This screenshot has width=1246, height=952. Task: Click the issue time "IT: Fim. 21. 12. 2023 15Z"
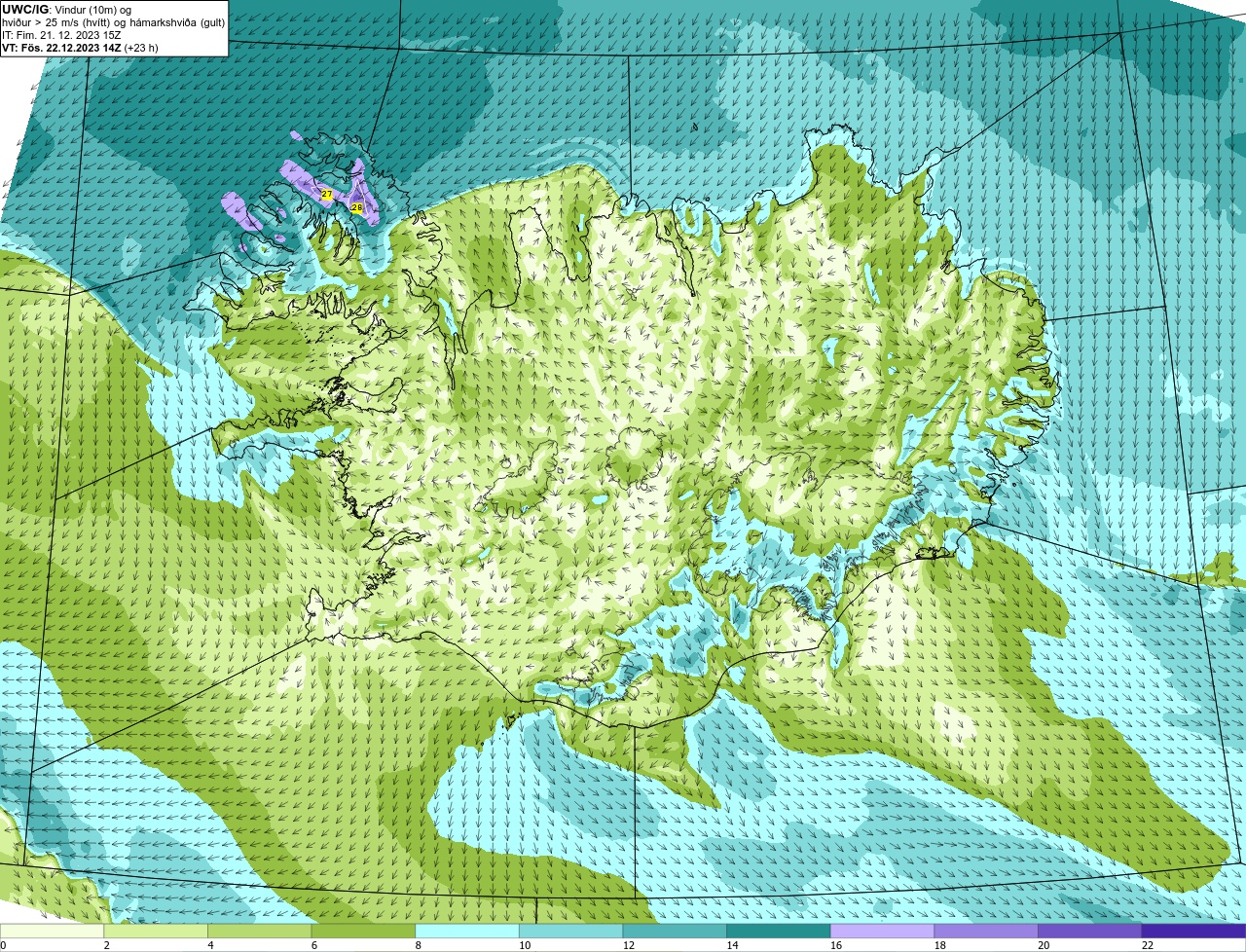[x=61, y=34]
